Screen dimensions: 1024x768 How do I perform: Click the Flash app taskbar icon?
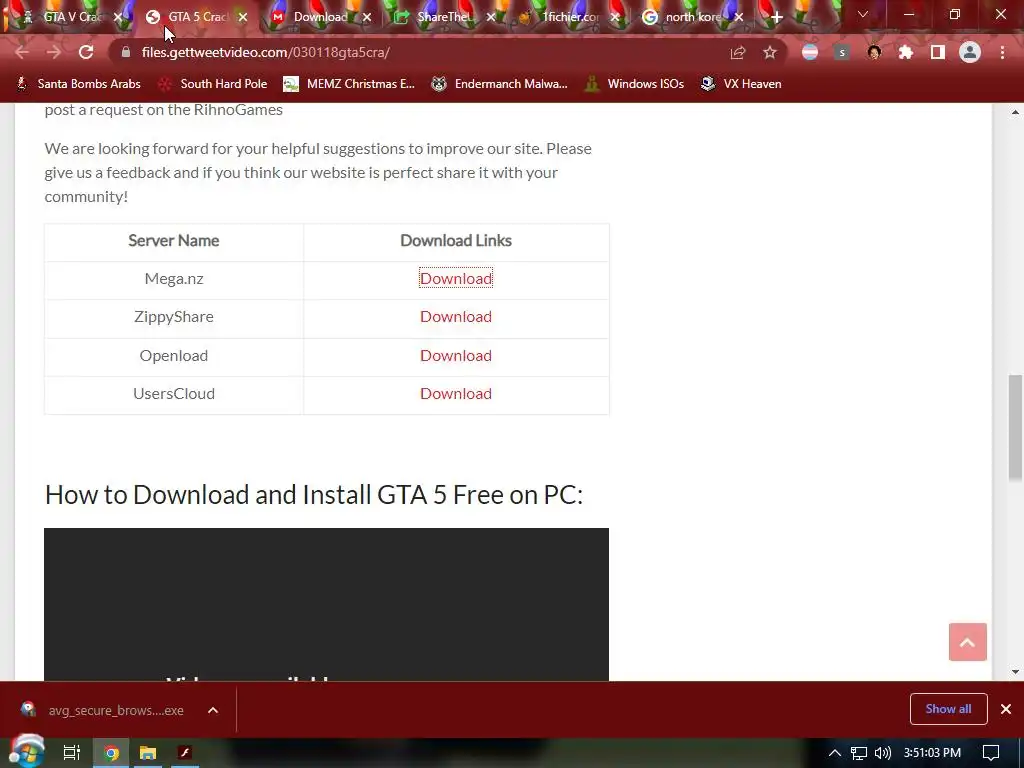(185, 753)
